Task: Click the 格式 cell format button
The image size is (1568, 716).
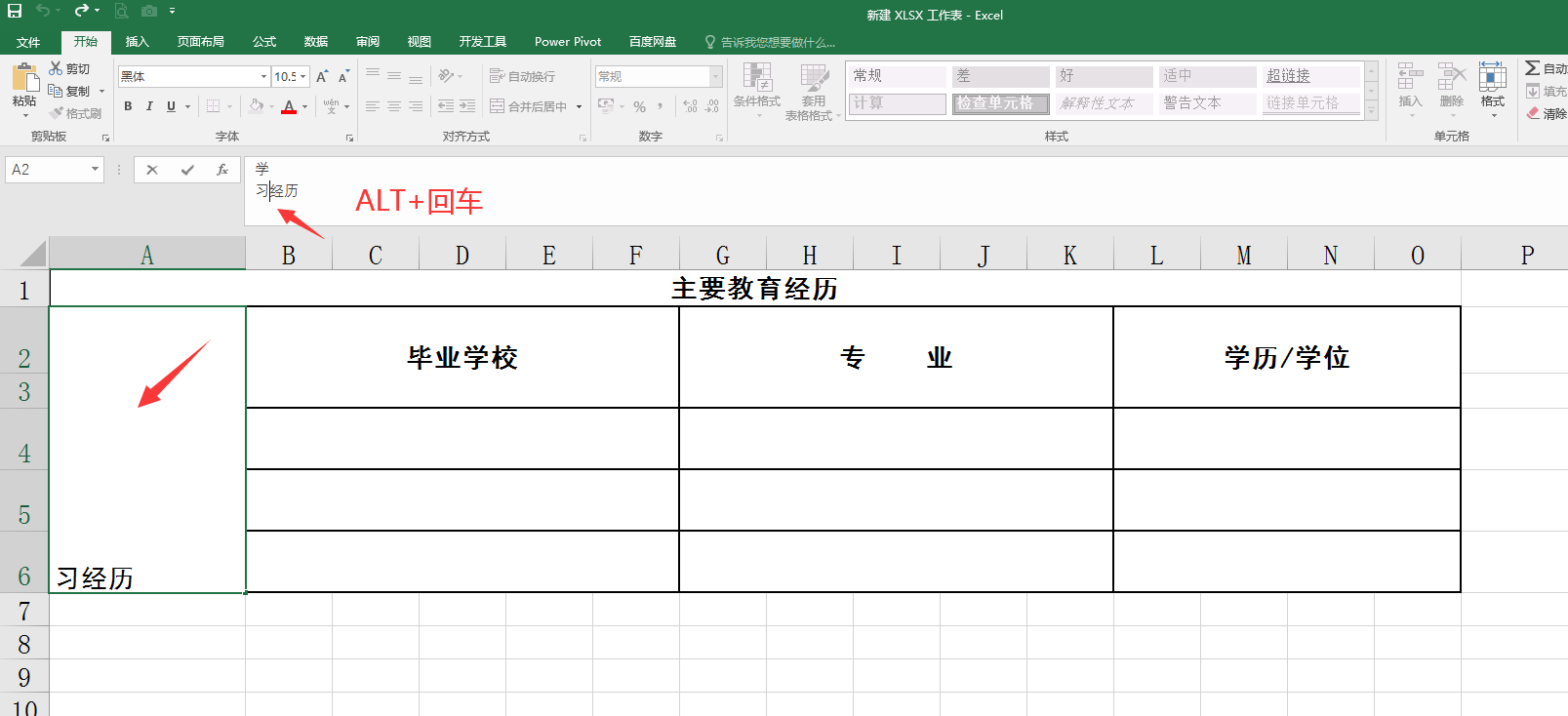Action: coord(1493,90)
